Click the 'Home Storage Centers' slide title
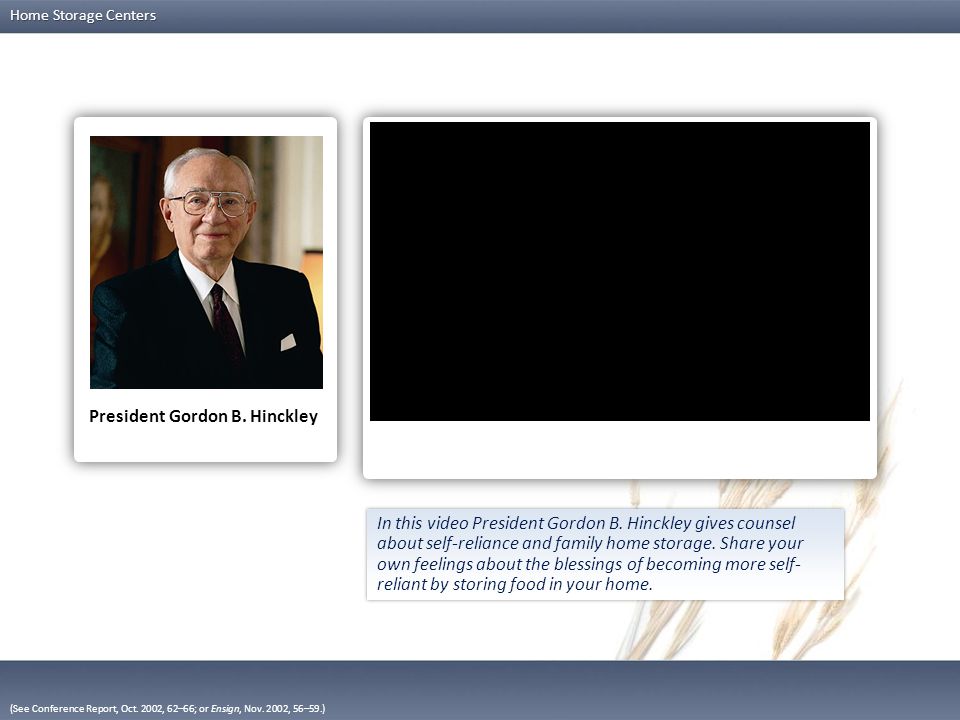The width and height of the screenshot is (960, 720). click(x=83, y=15)
